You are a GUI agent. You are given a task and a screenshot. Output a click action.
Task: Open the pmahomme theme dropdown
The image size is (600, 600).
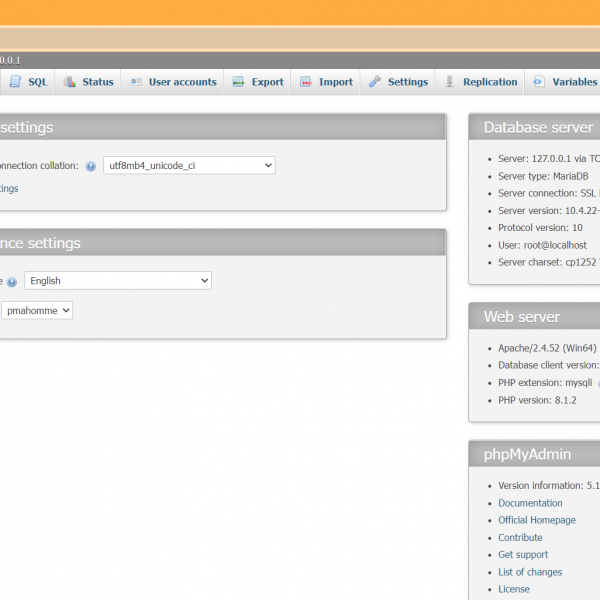click(37, 311)
